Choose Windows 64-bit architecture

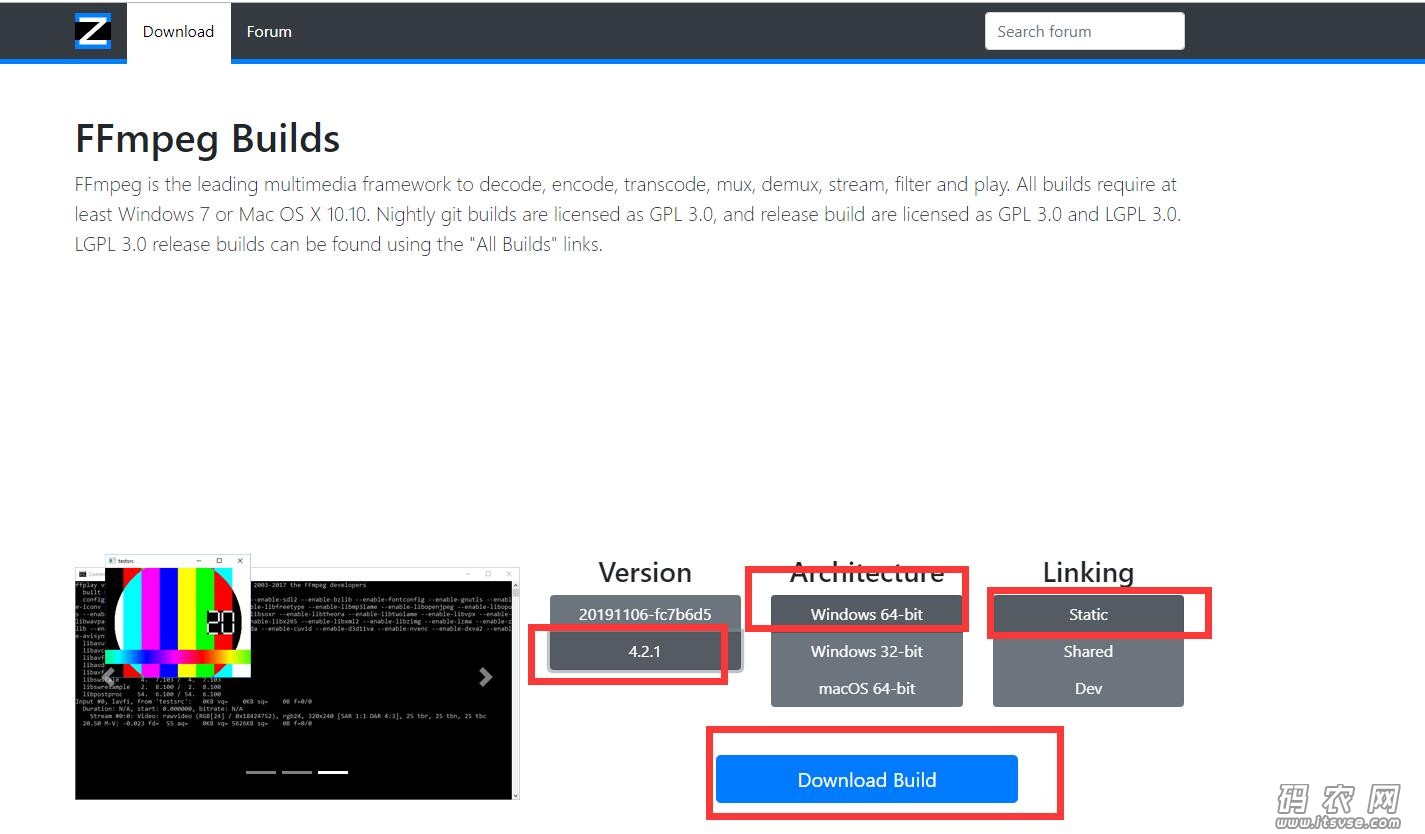tap(867, 614)
